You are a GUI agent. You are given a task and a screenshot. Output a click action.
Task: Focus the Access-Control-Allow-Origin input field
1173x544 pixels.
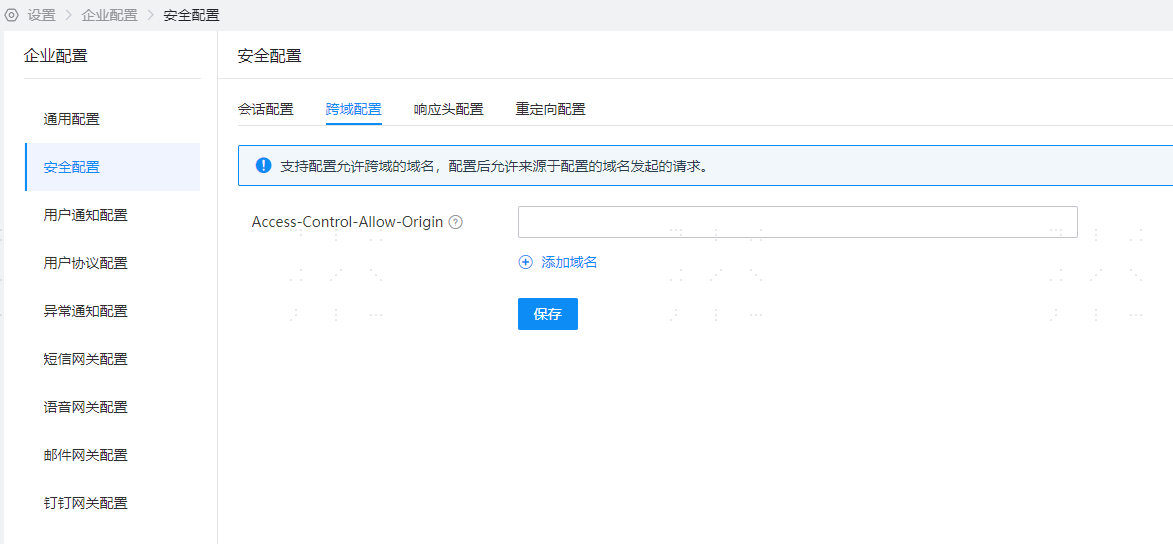coord(797,222)
